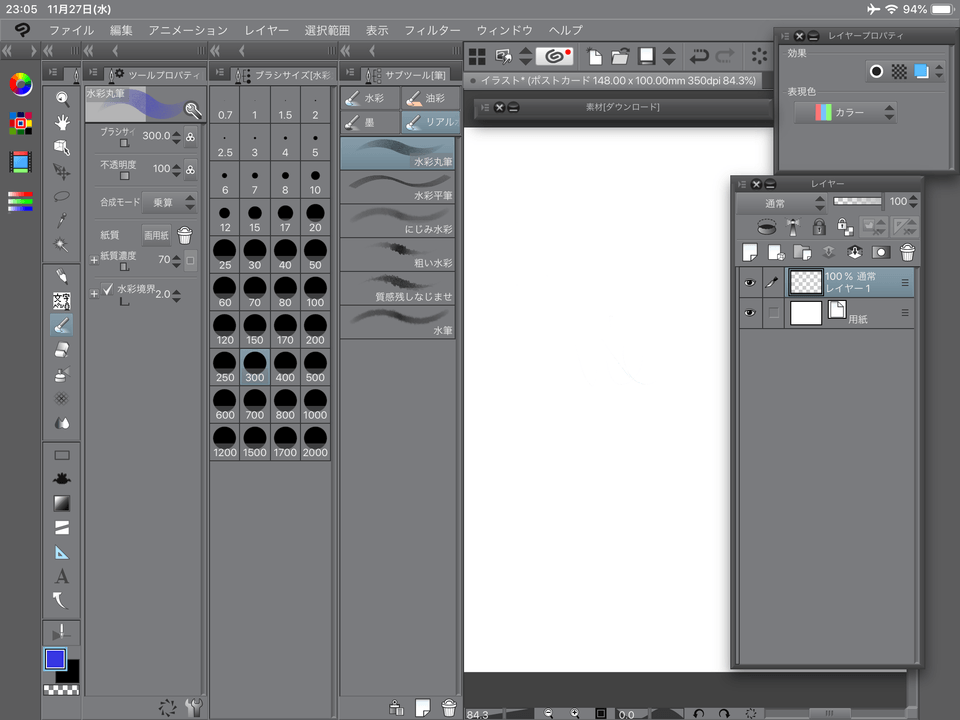Open the 合成モード 乗算 dropdown

click(170, 202)
